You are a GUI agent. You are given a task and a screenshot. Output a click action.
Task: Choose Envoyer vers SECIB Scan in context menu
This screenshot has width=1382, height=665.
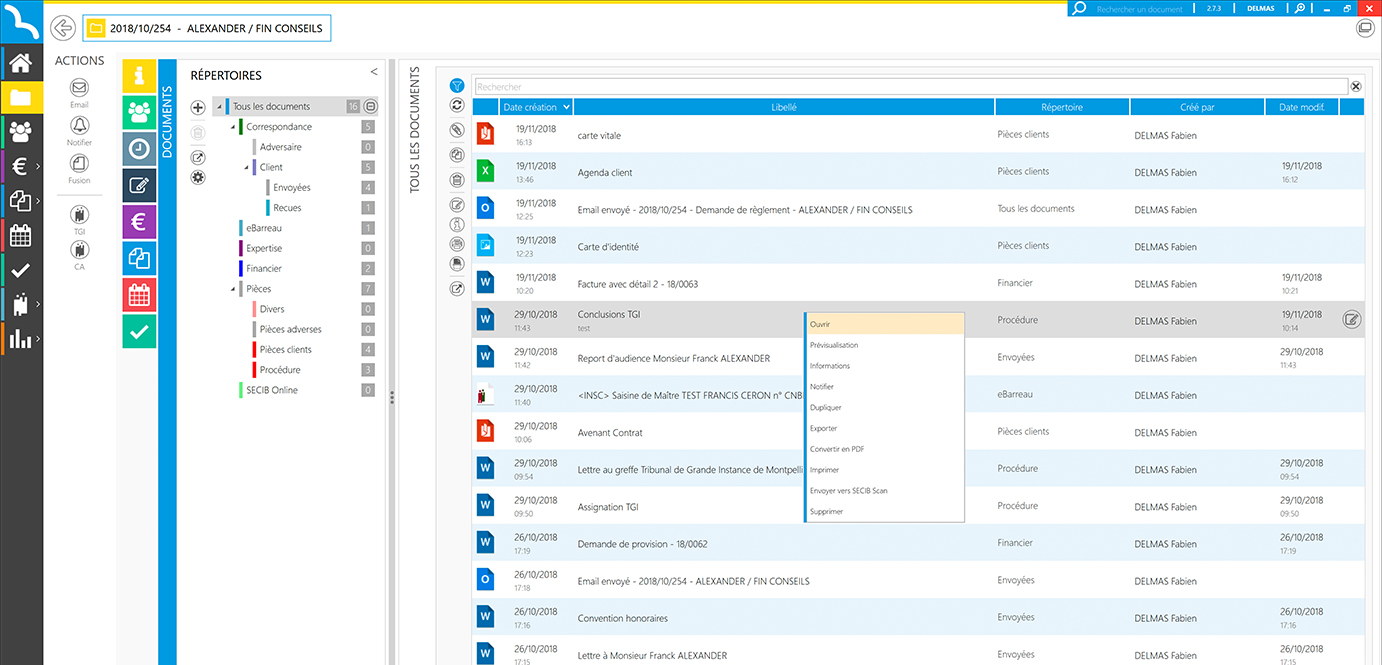pos(885,491)
